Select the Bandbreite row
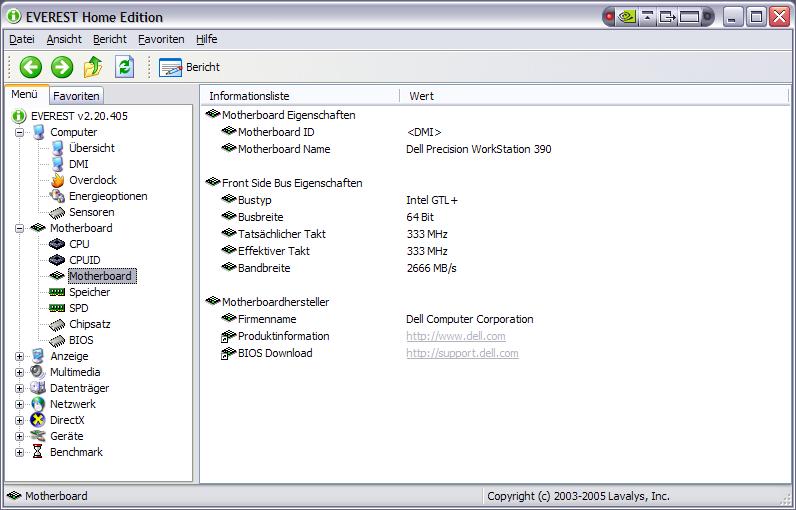Viewport: 796px width, 510px height. 339,268
